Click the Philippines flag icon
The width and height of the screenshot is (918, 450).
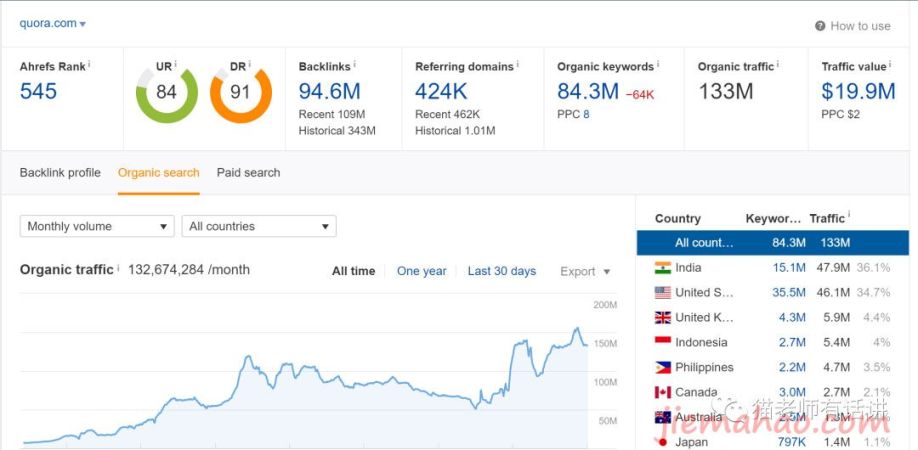coord(663,367)
